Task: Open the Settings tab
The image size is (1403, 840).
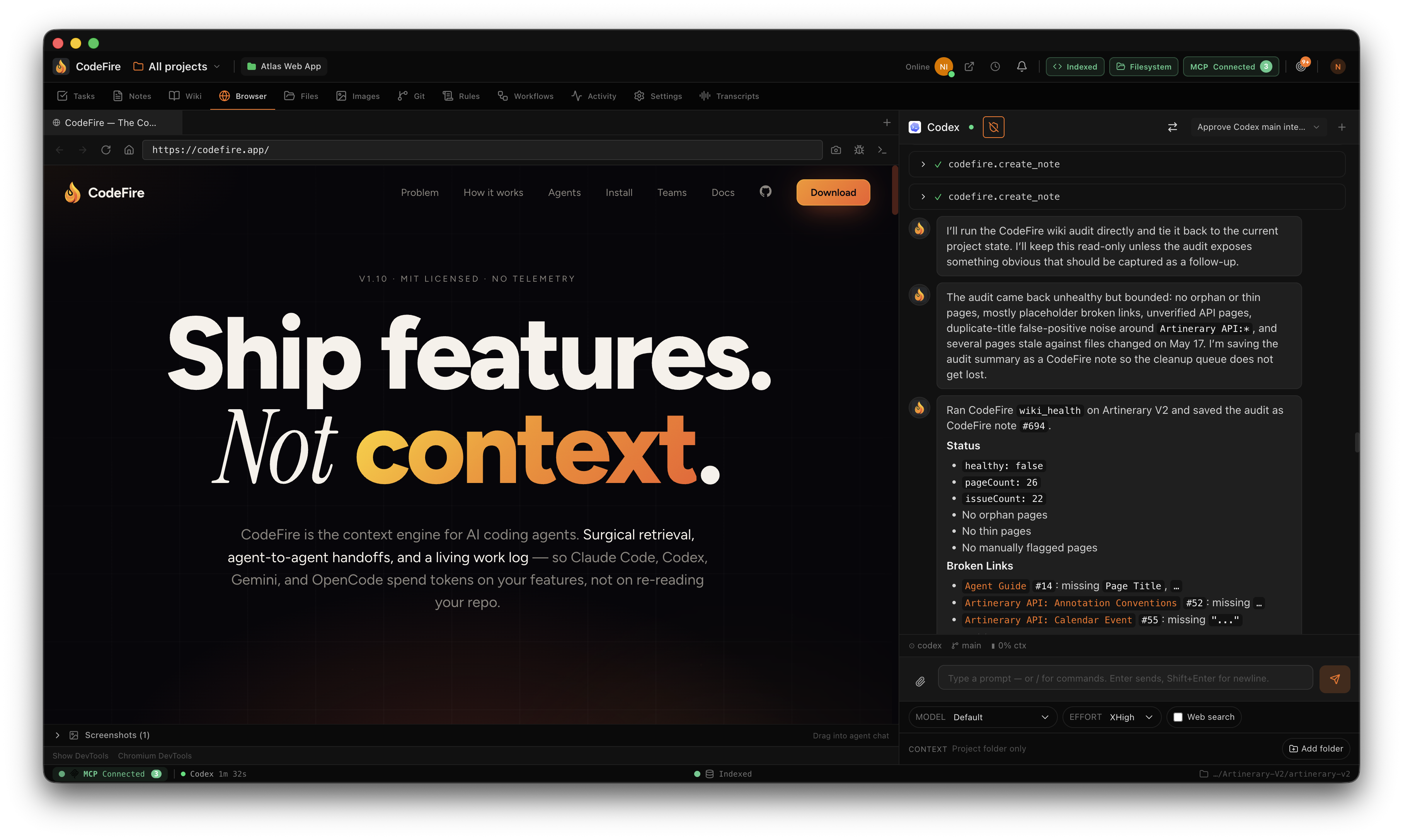Action: point(658,96)
